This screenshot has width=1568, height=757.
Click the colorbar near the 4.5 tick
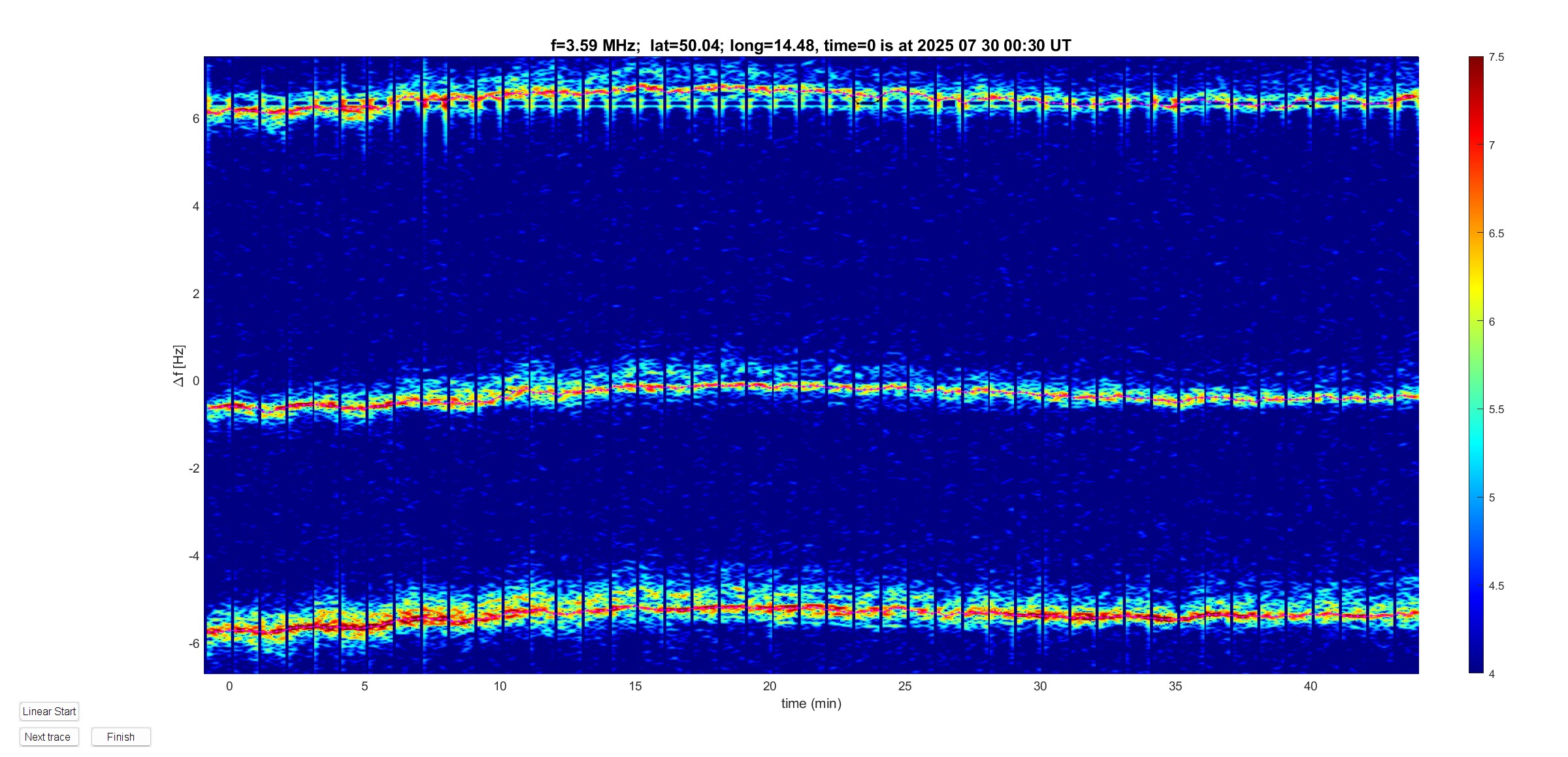pyautogui.click(x=1476, y=586)
